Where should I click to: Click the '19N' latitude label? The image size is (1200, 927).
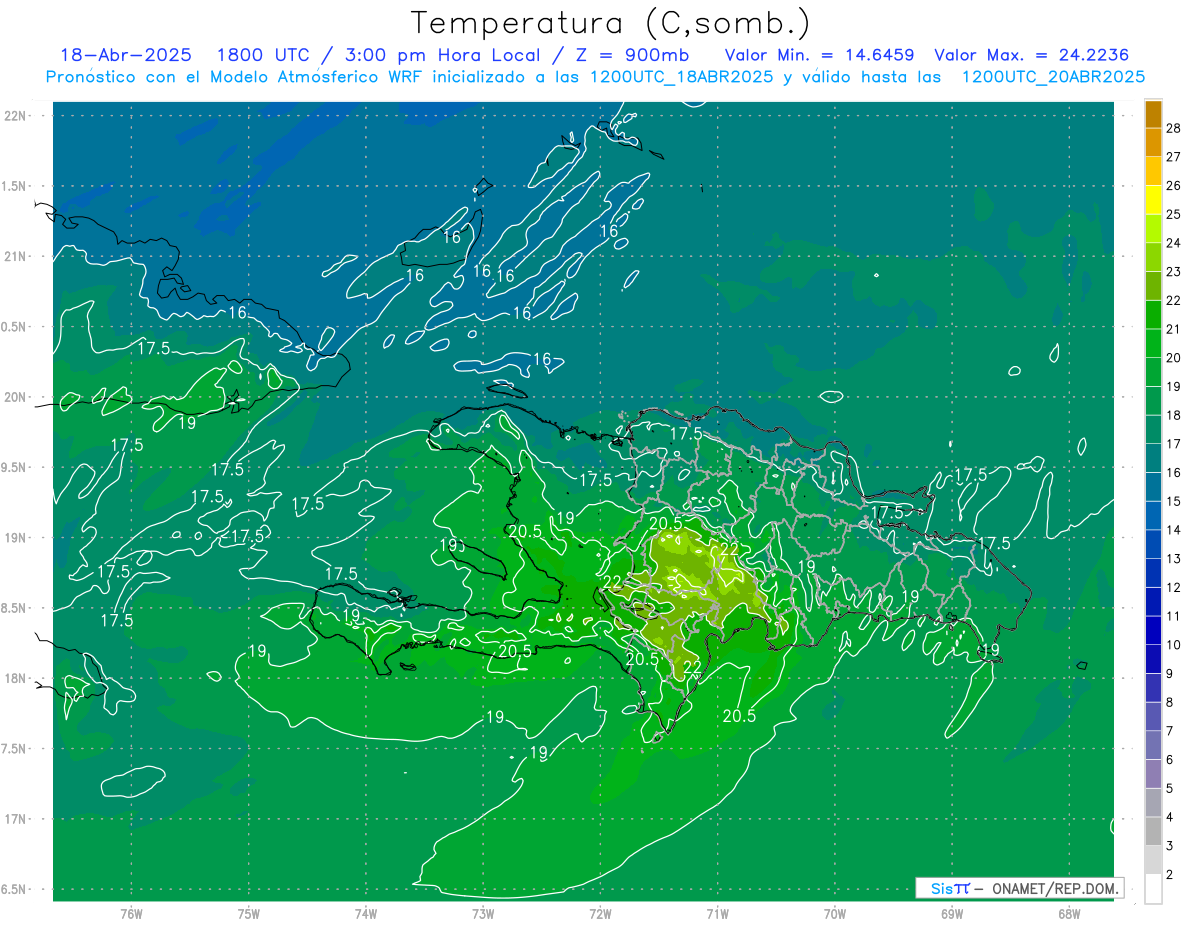(16, 538)
